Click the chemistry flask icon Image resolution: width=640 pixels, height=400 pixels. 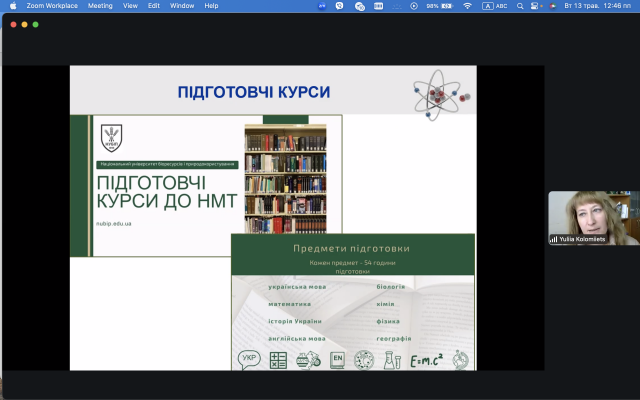(x=391, y=359)
